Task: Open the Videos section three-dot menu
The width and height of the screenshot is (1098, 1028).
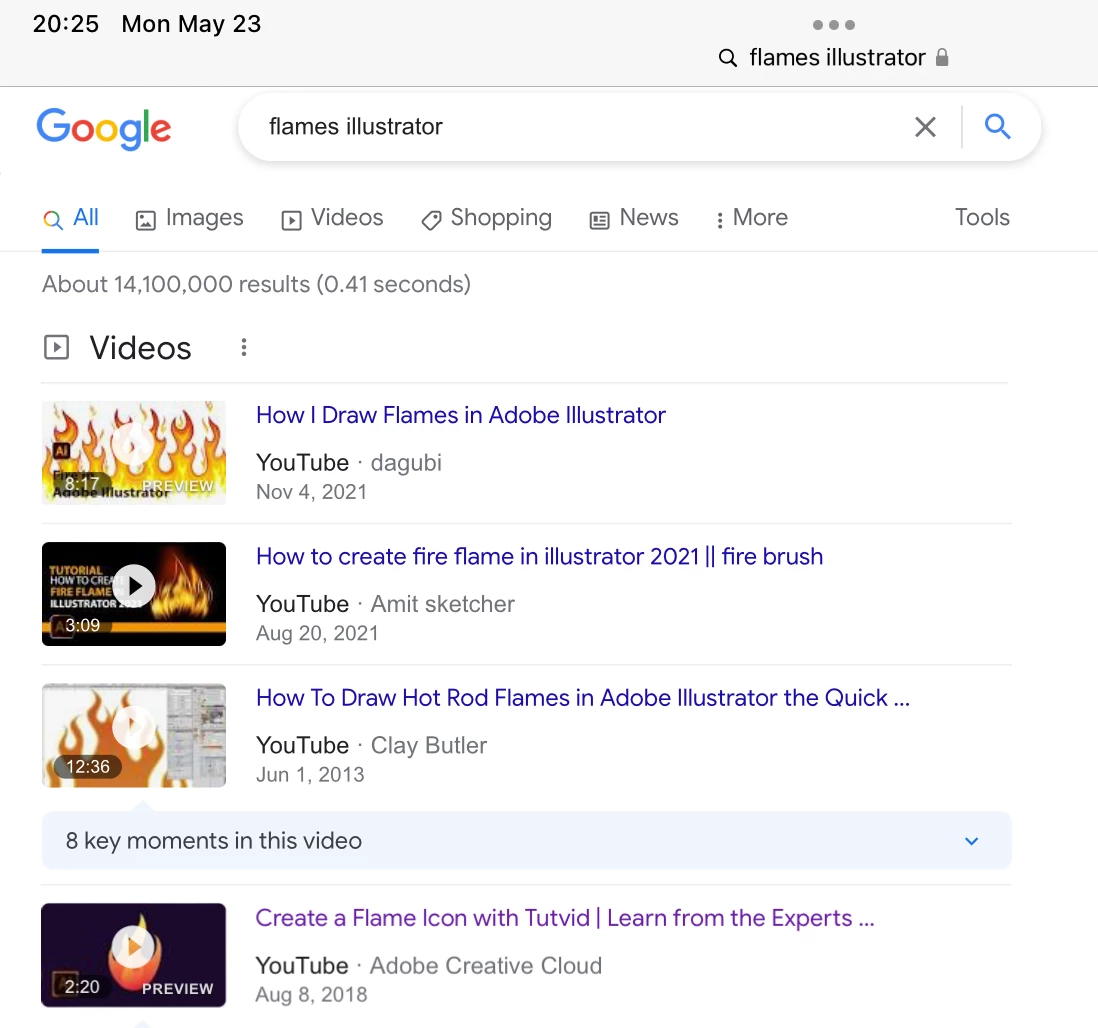Action: coord(244,347)
